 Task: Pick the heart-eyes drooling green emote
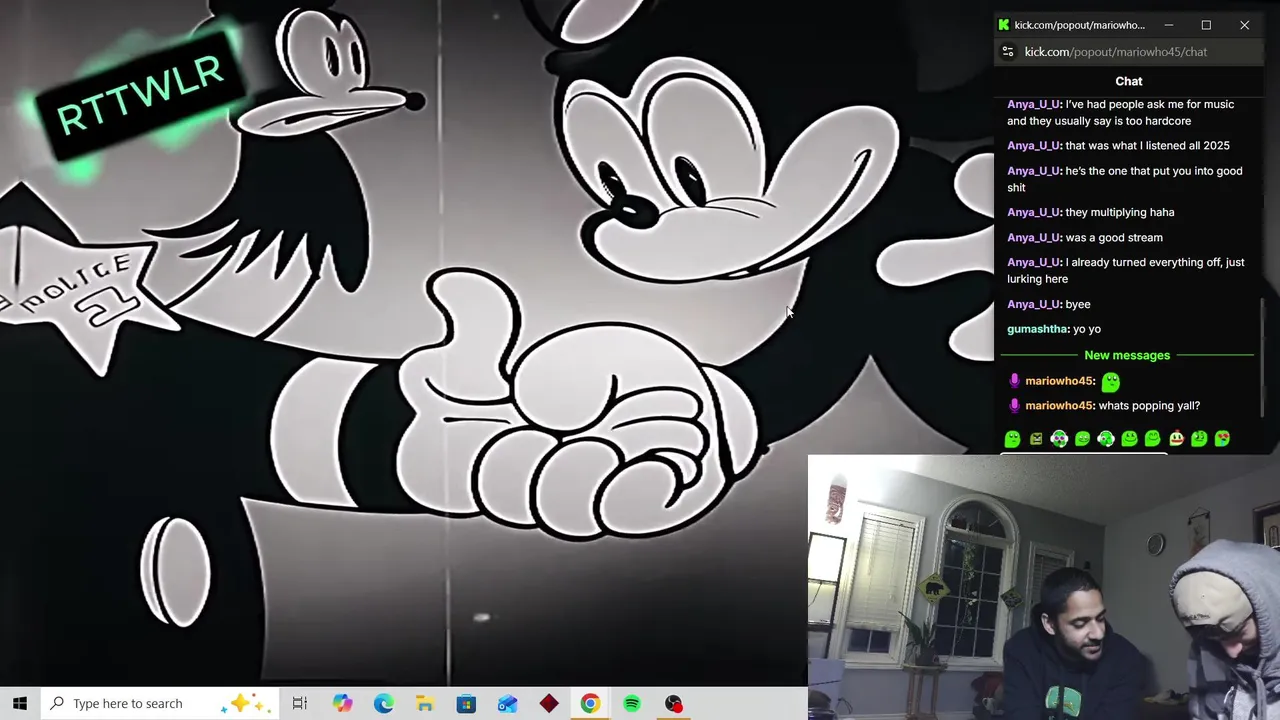coord(1222,439)
